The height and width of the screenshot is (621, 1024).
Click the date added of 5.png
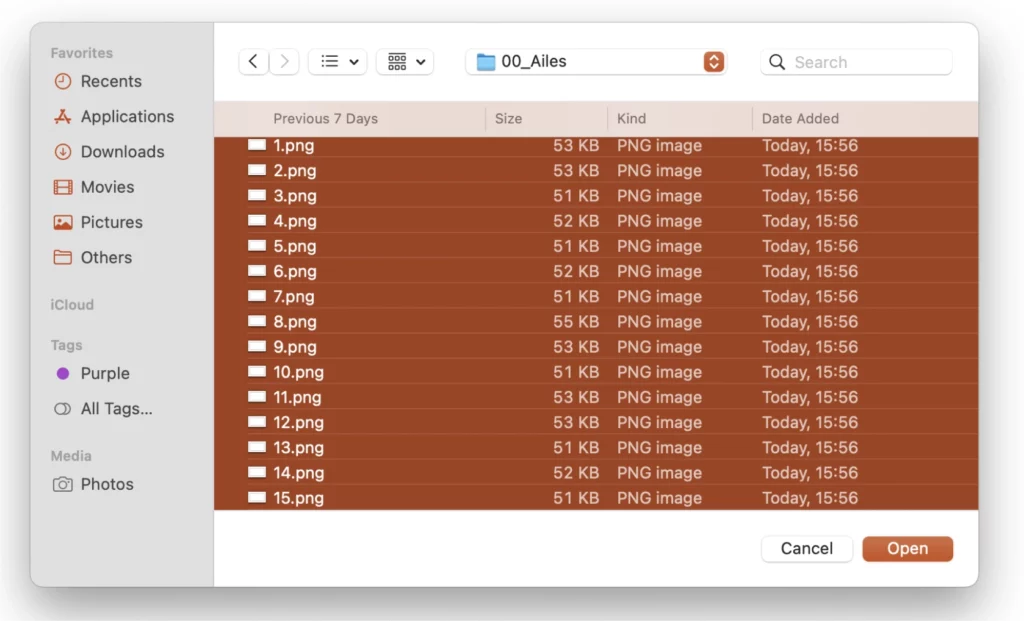click(x=809, y=246)
